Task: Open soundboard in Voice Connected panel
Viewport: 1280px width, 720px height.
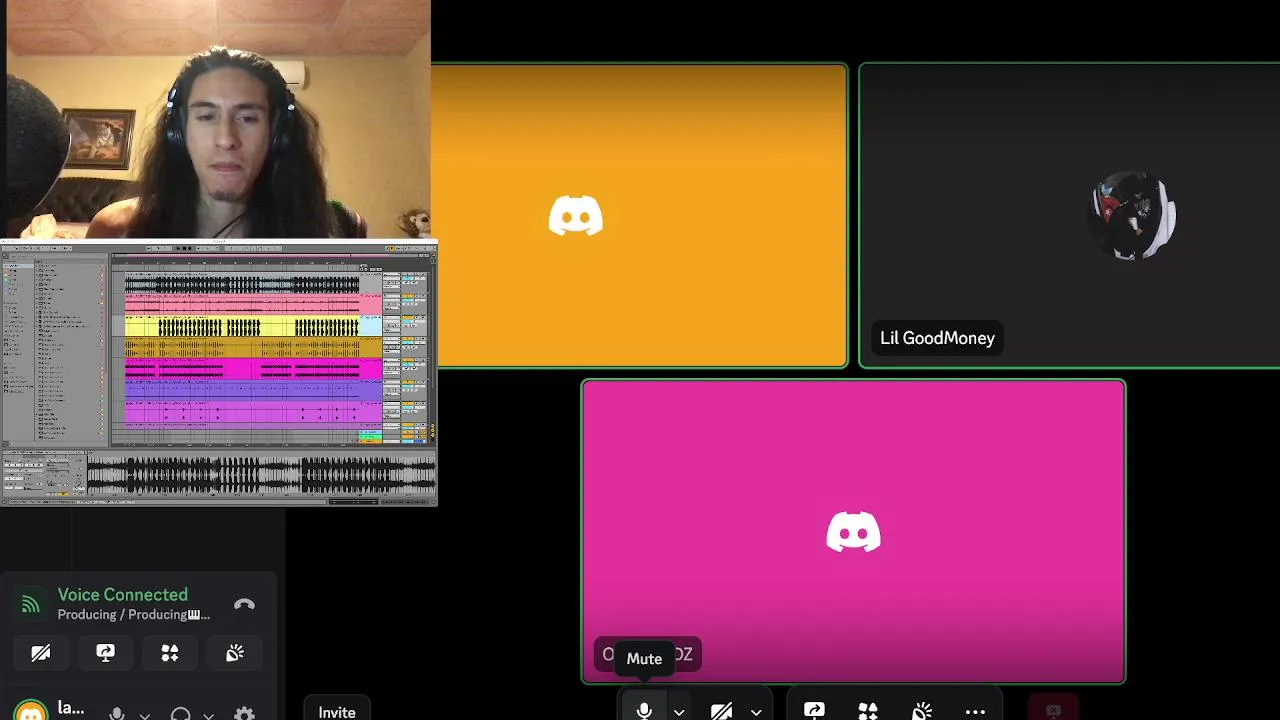Action: [x=235, y=653]
